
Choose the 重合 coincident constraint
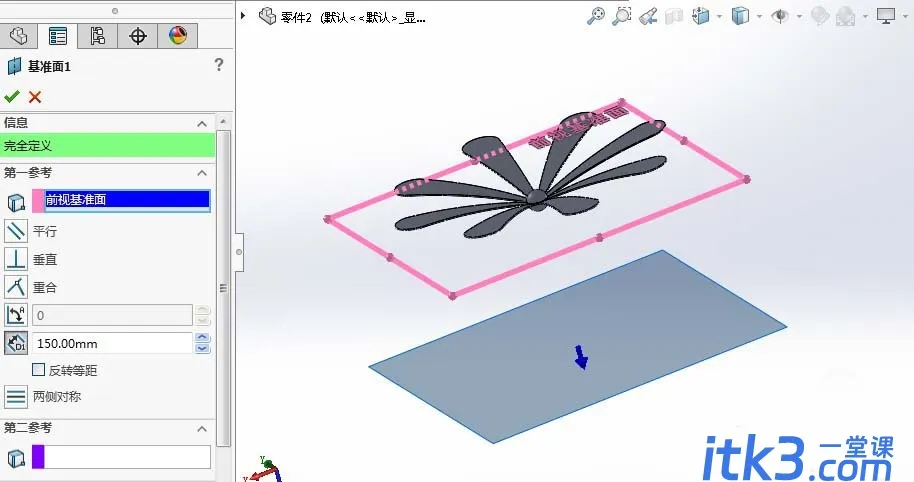[x=16, y=287]
